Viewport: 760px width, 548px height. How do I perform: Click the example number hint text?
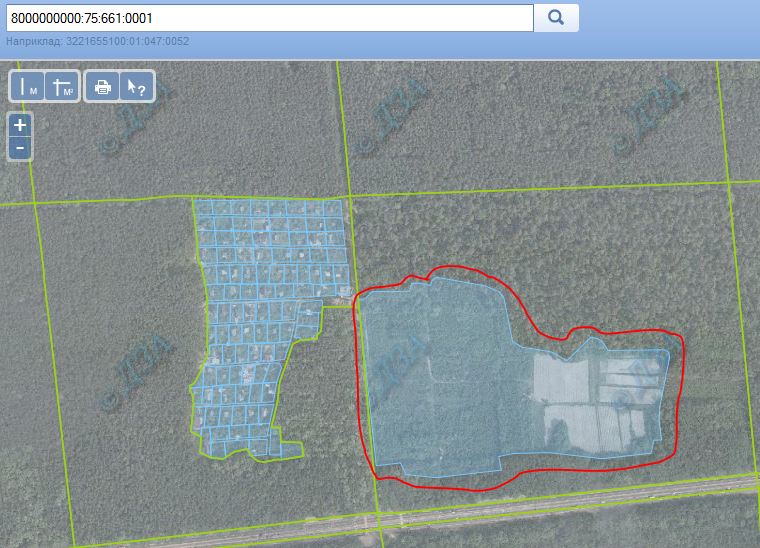pos(97,42)
